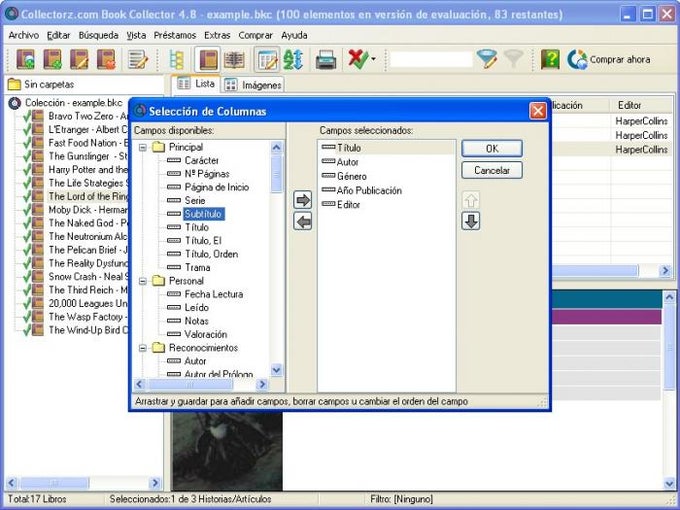Select The Gunslinger in collection tree
The image size is (680, 510).
[88, 156]
